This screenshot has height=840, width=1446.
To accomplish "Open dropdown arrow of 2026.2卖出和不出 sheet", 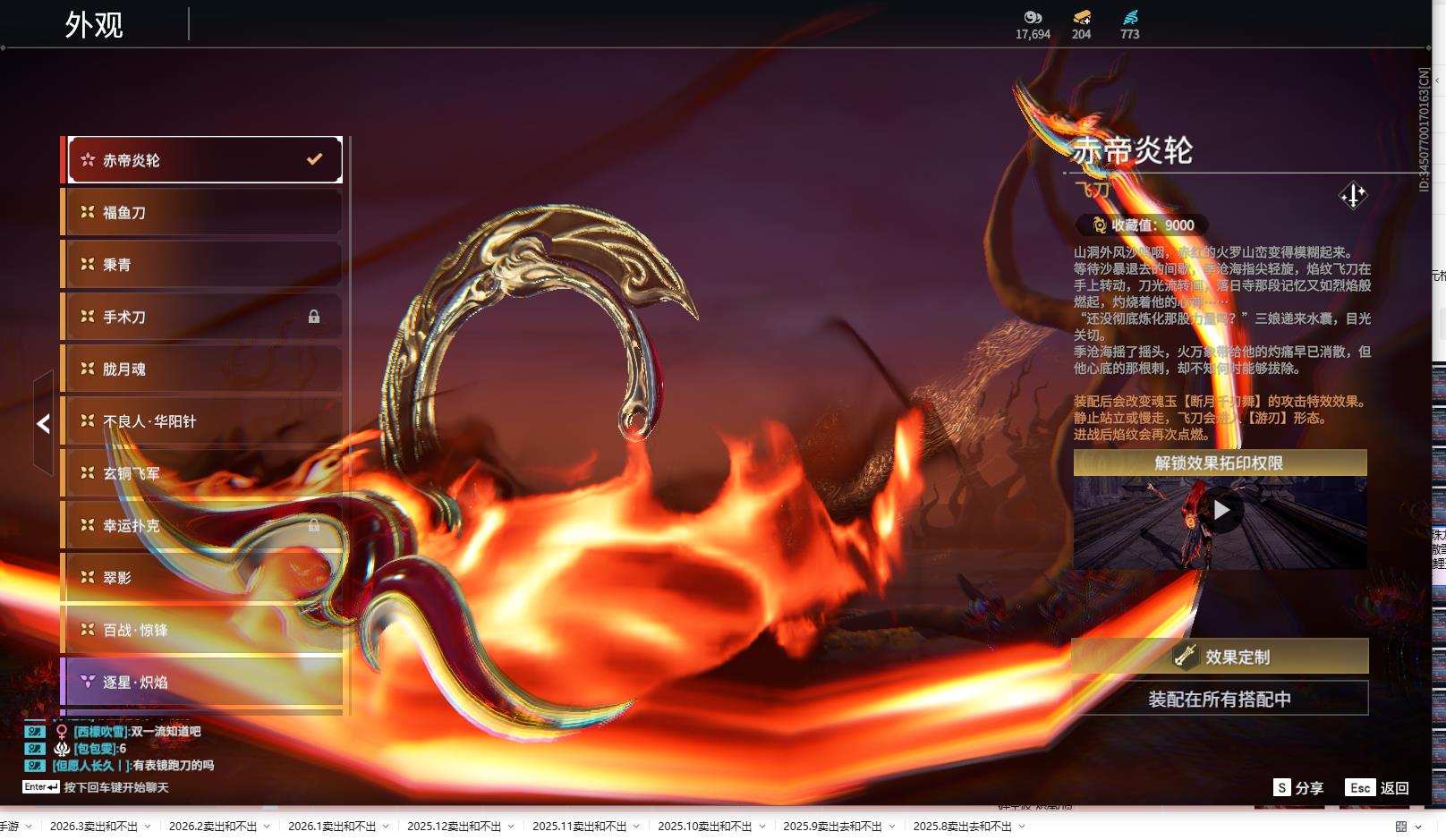I will [267, 827].
